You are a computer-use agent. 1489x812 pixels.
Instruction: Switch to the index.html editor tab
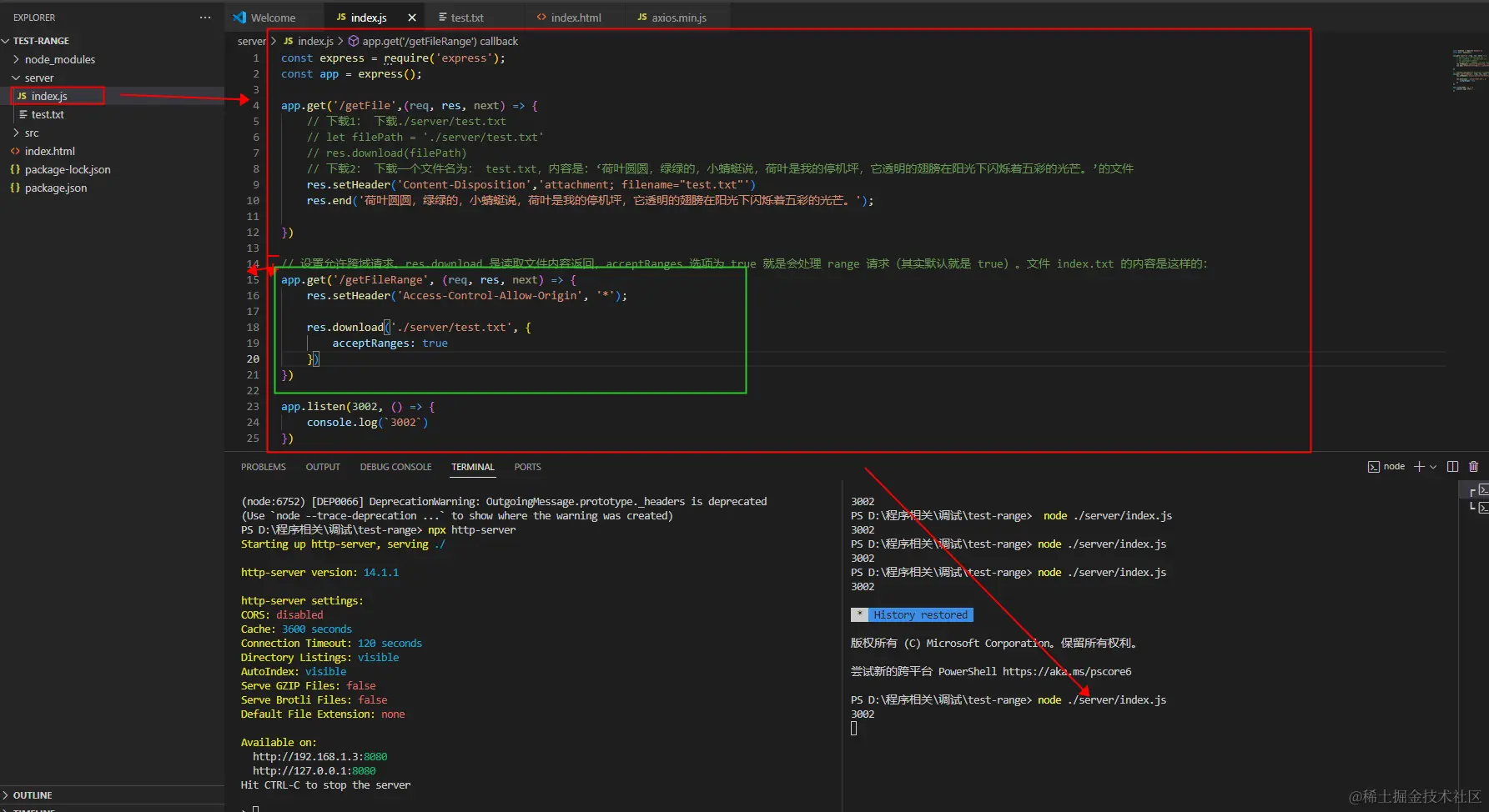pyautogui.click(x=576, y=18)
